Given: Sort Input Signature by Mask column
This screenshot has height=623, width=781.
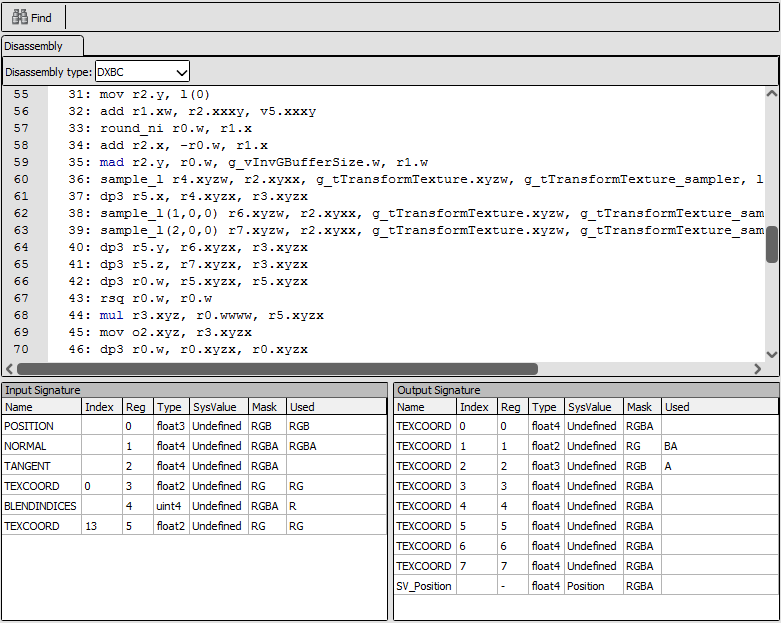Looking at the screenshot, I should [267, 407].
